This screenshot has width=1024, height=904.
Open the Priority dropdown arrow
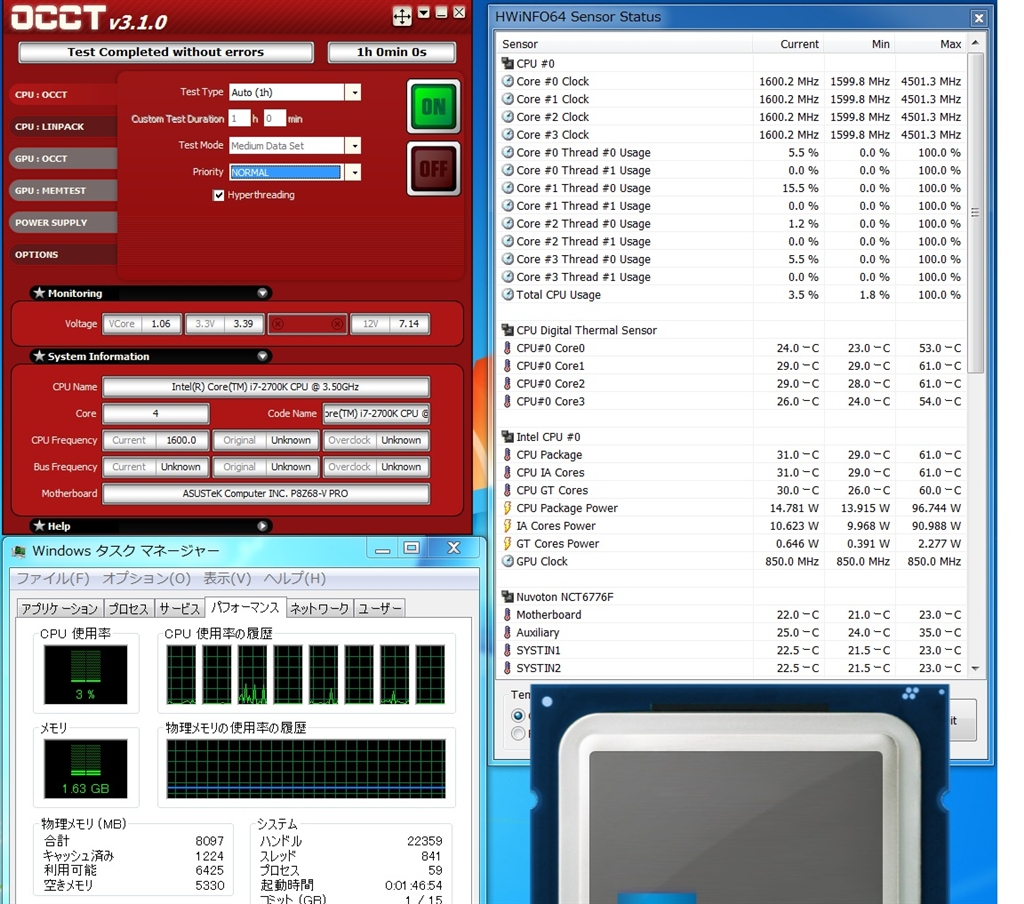(352, 172)
